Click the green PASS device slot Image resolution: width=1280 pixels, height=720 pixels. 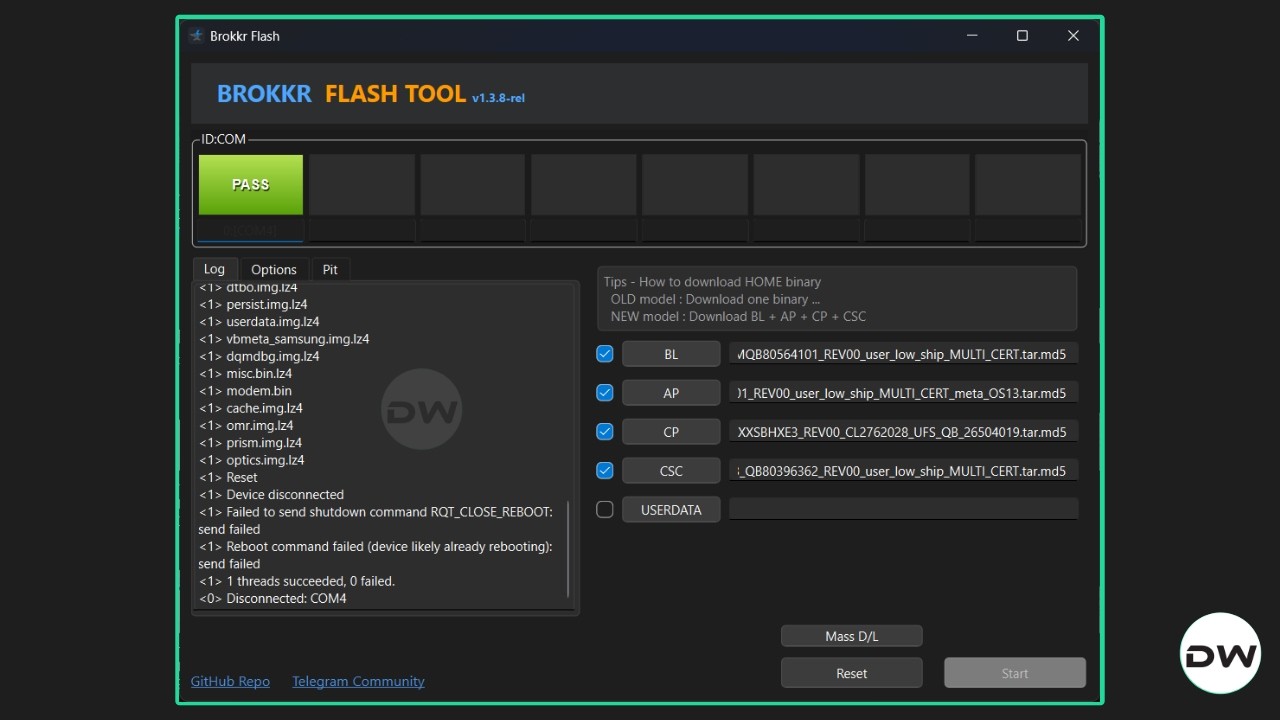[251, 184]
